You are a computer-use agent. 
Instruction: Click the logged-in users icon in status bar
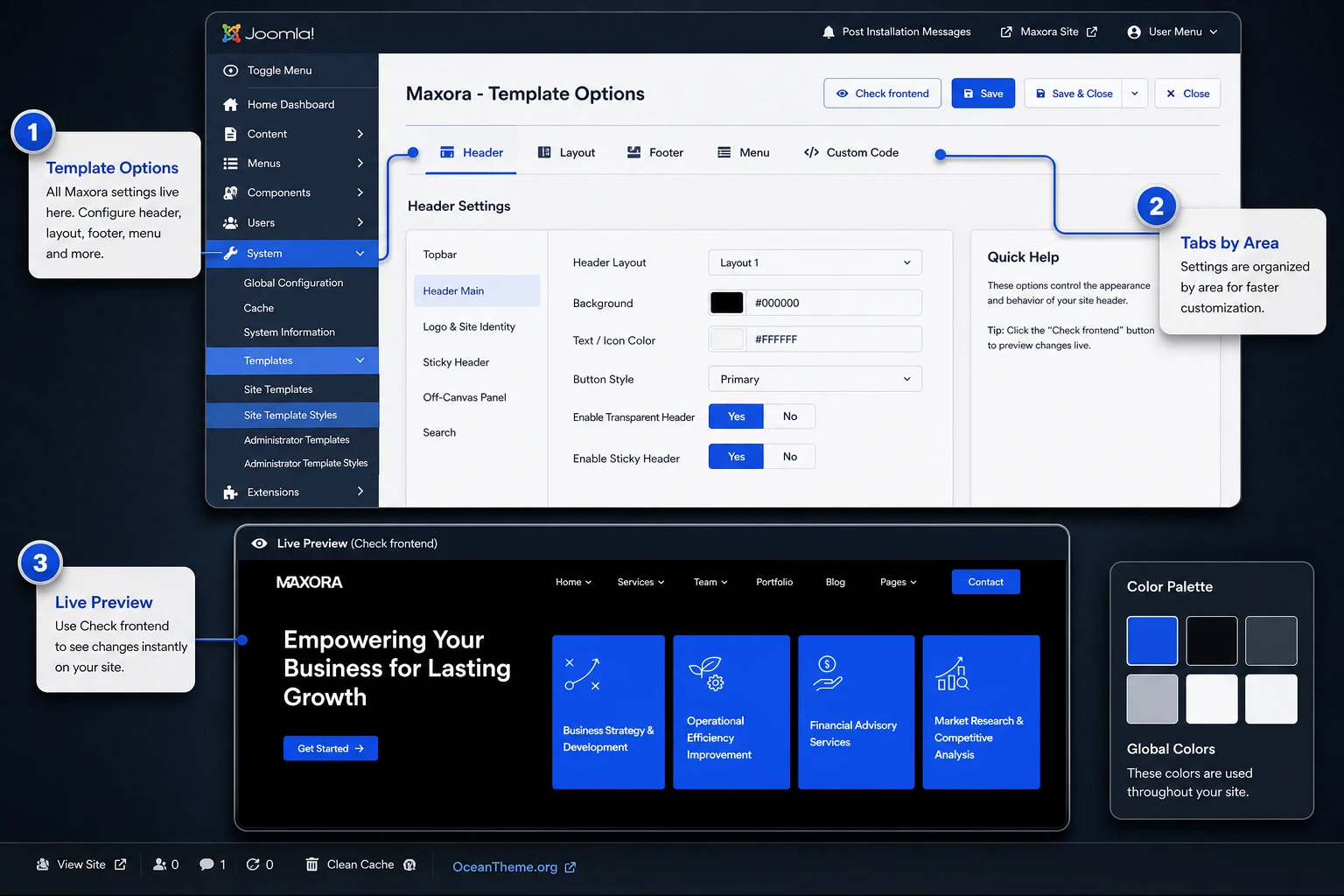[159, 864]
